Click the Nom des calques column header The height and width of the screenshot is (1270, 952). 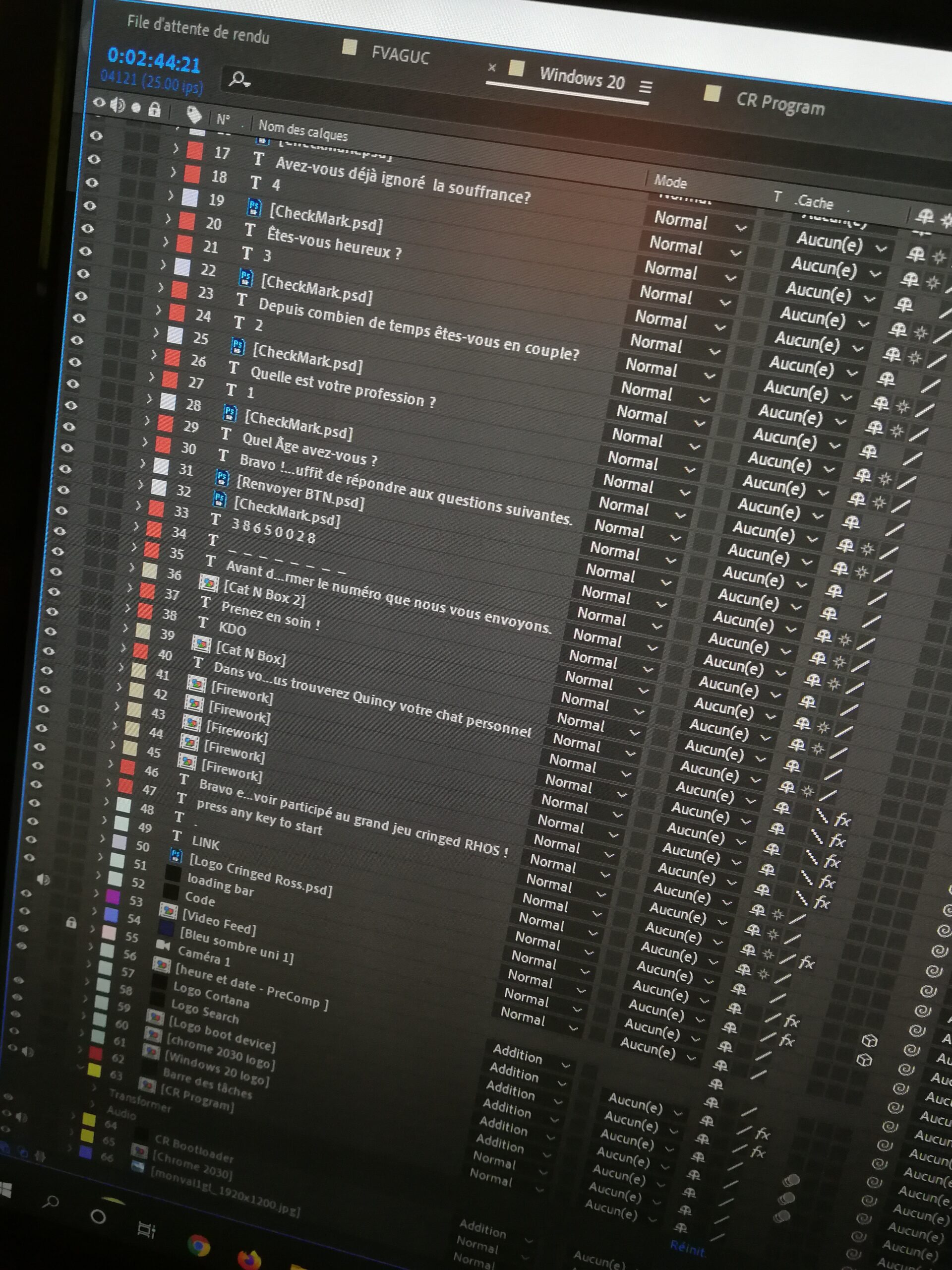coord(302,130)
